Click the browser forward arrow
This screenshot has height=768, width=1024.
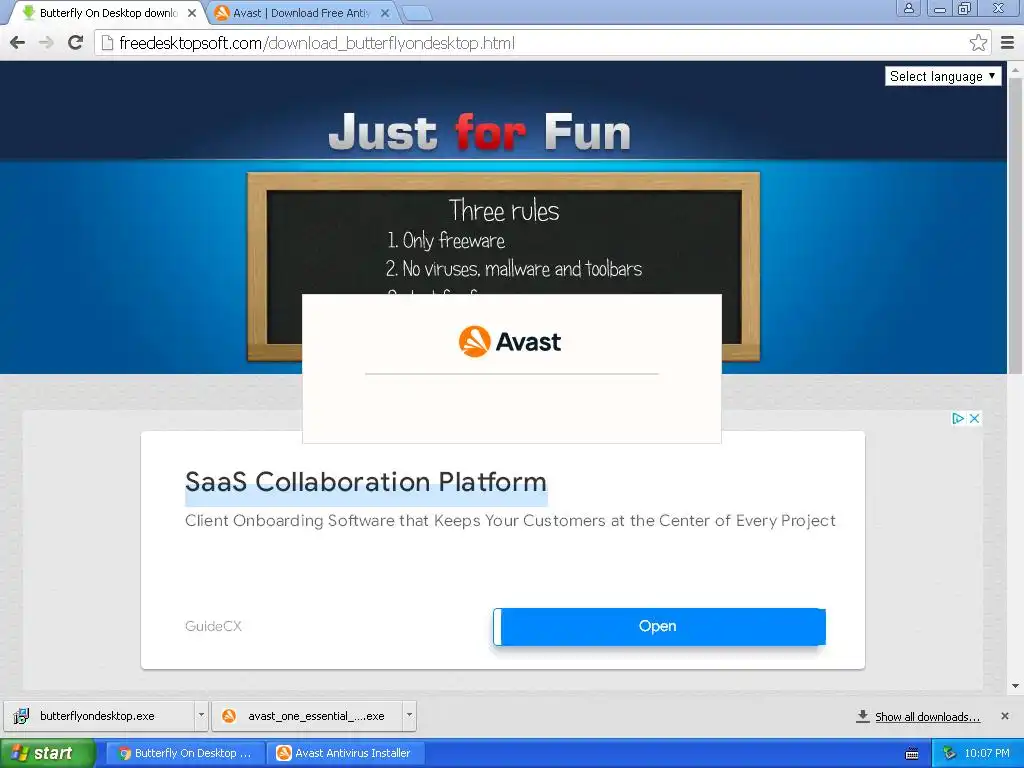(46, 43)
